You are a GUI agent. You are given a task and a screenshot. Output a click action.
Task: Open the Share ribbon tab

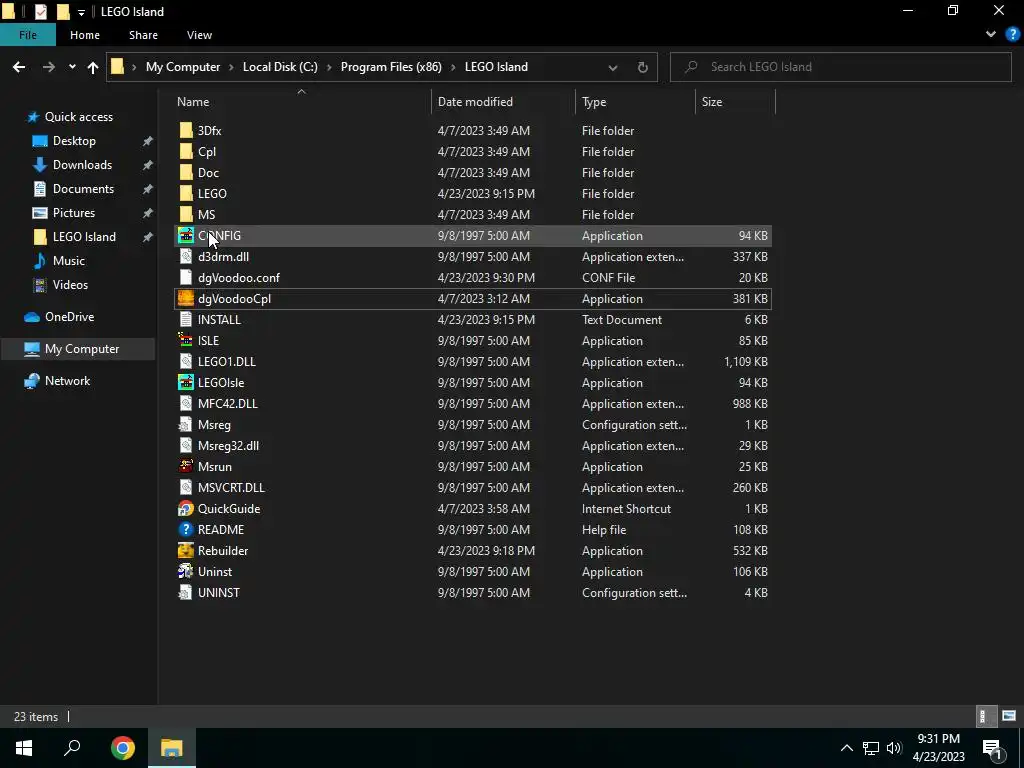pos(143,35)
